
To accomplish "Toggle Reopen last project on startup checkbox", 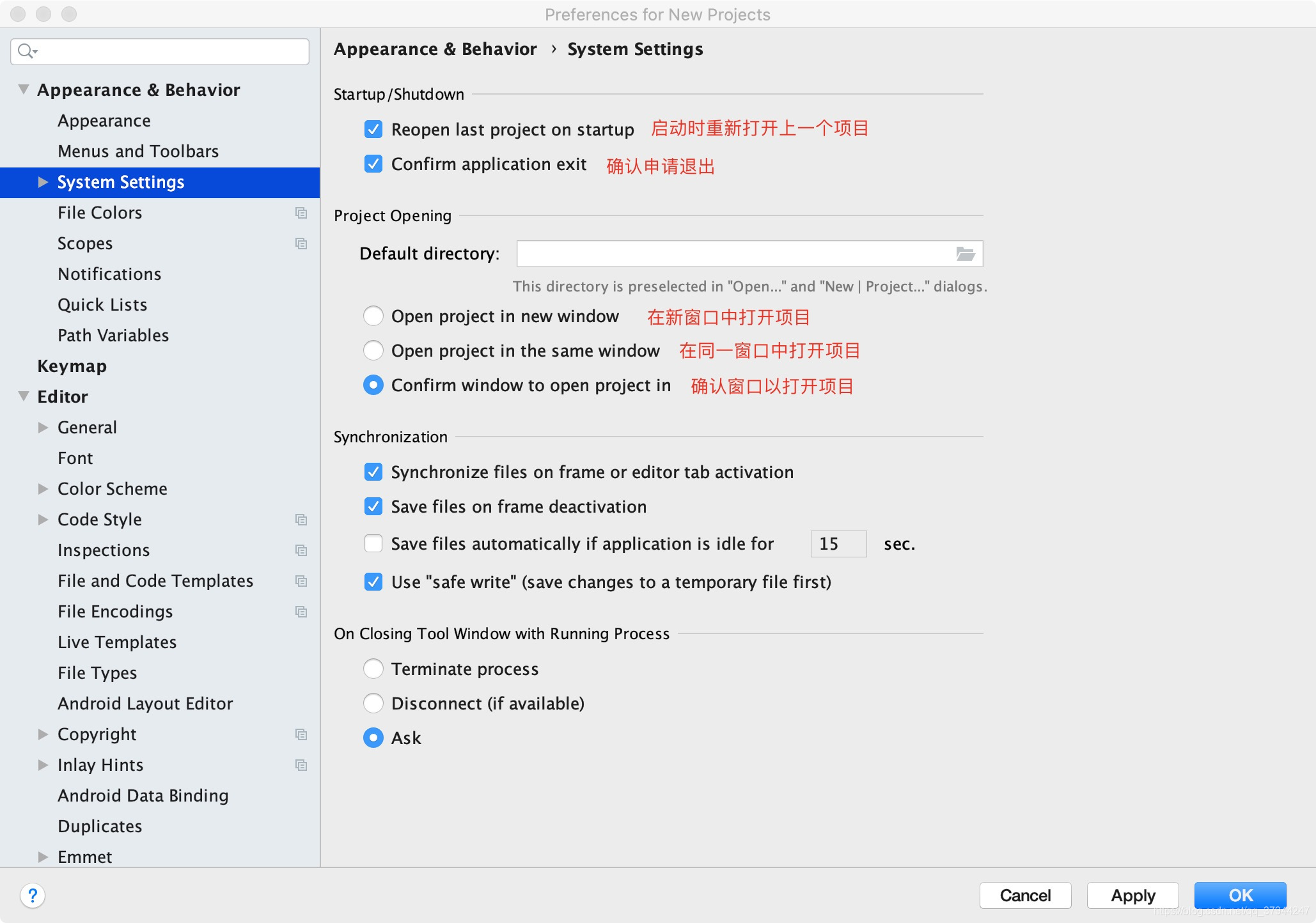I will click(x=373, y=129).
